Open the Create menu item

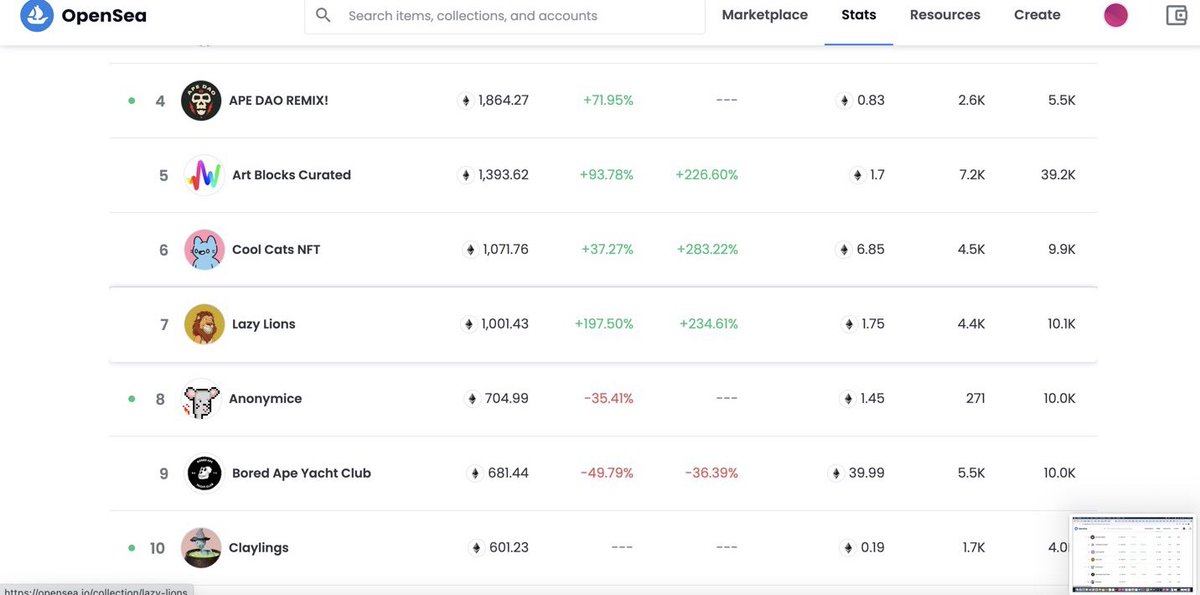tap(1037, 15)
